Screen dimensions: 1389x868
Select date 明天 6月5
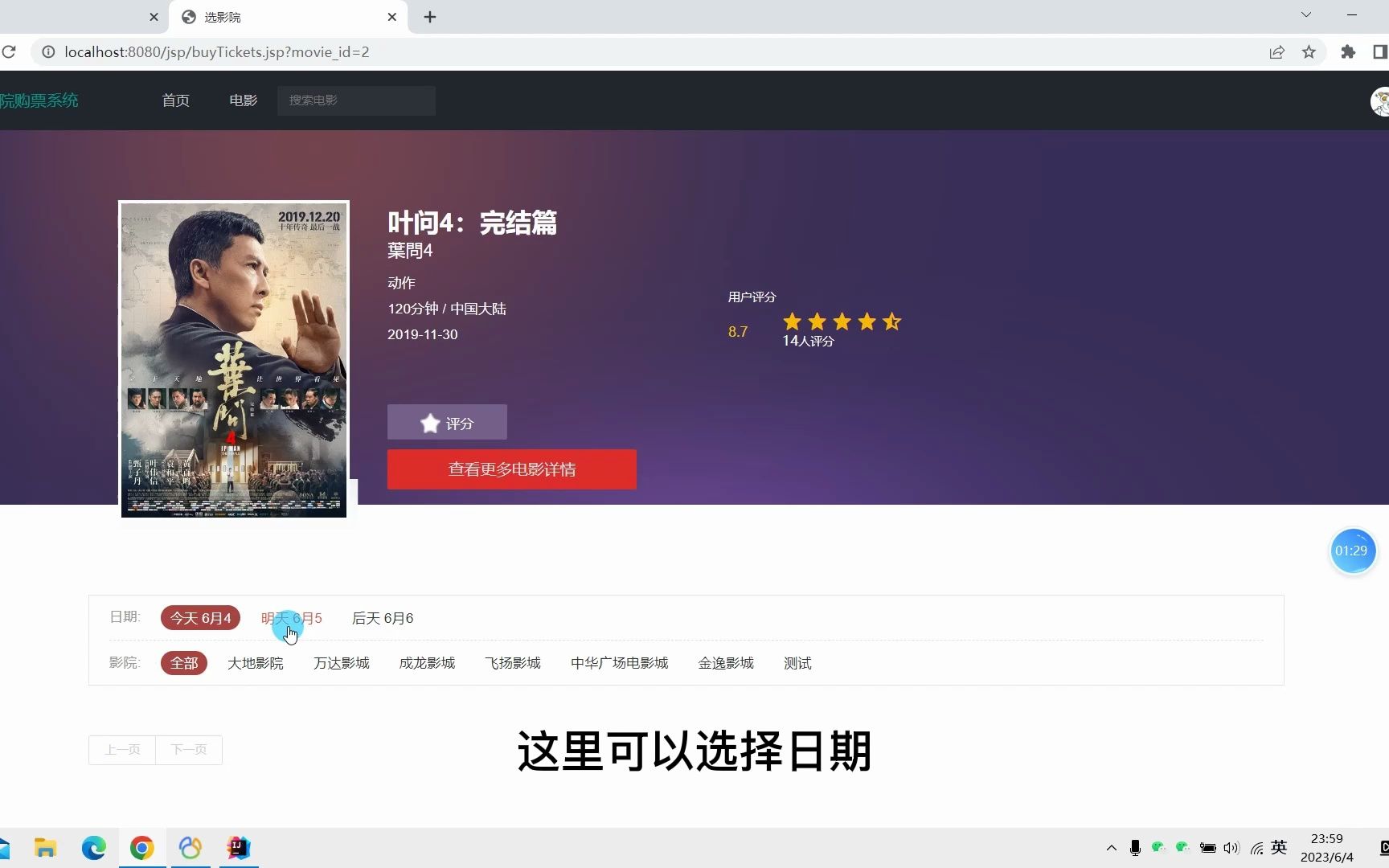click(291, 618)
